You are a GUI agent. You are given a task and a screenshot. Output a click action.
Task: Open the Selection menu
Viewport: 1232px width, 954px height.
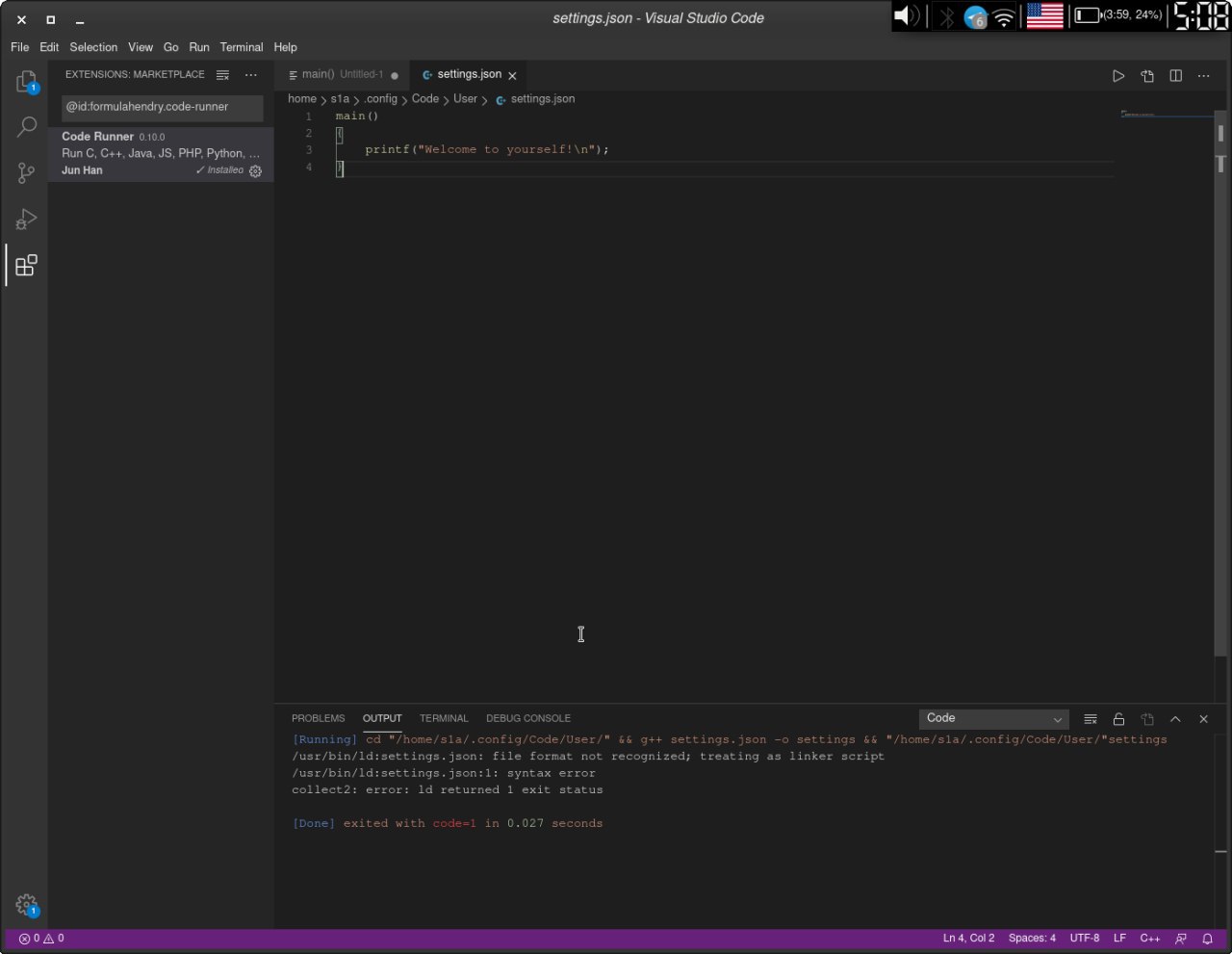93,47
